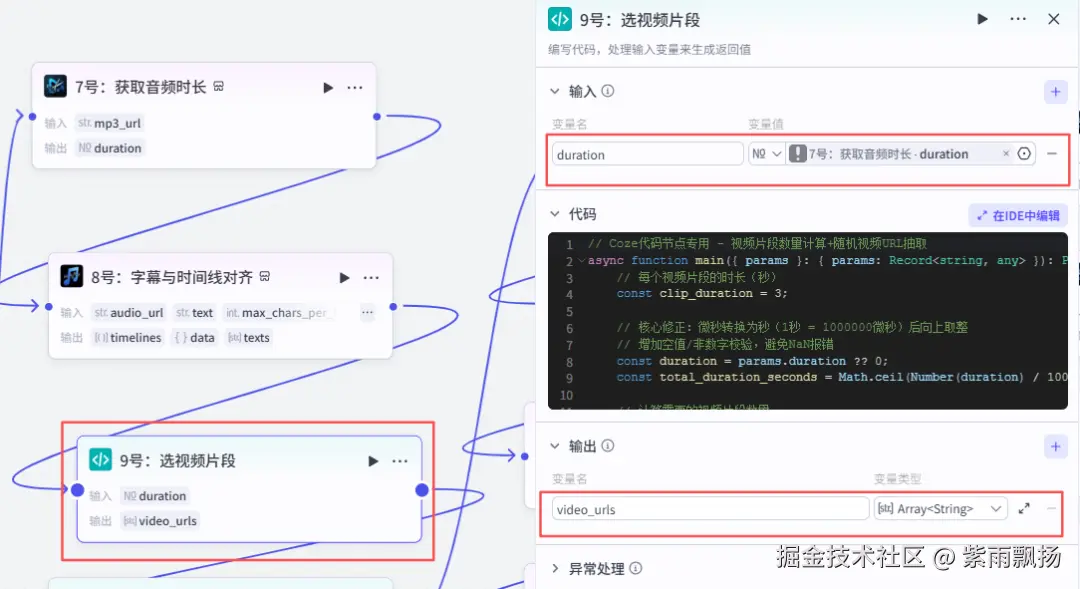The width and height of the screenshot is (1080, 589).
Task: Add a new input variable with plus button
Action: [1055, 92]
